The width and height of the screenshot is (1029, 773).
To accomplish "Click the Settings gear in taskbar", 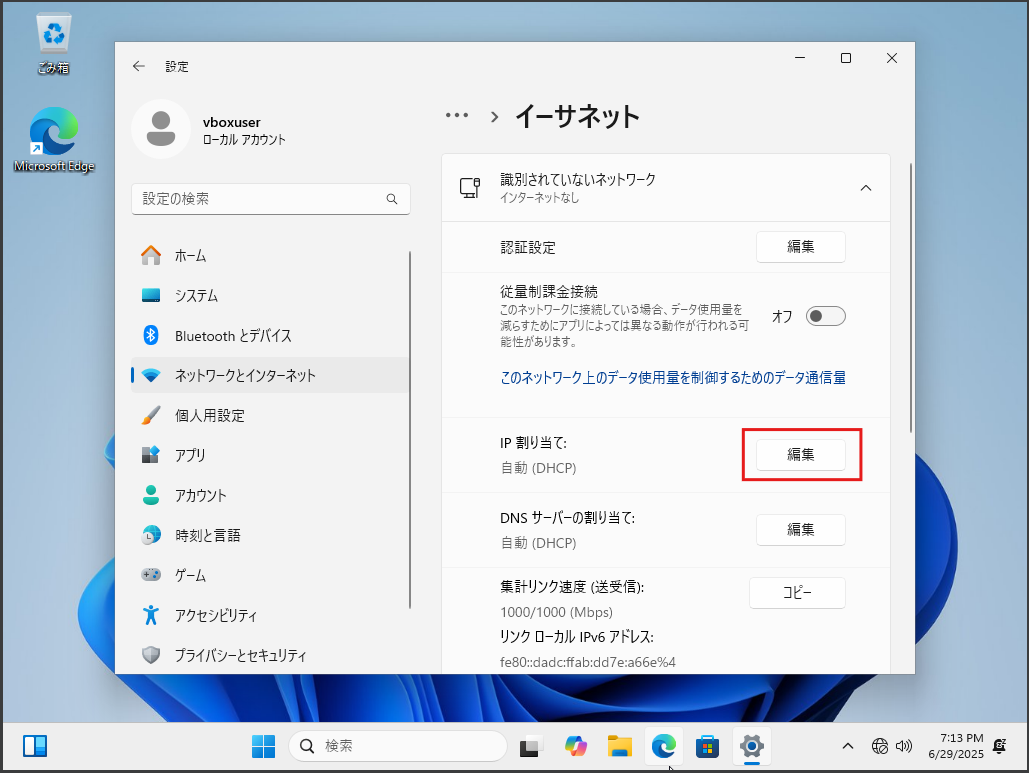I will coord(751,746).
